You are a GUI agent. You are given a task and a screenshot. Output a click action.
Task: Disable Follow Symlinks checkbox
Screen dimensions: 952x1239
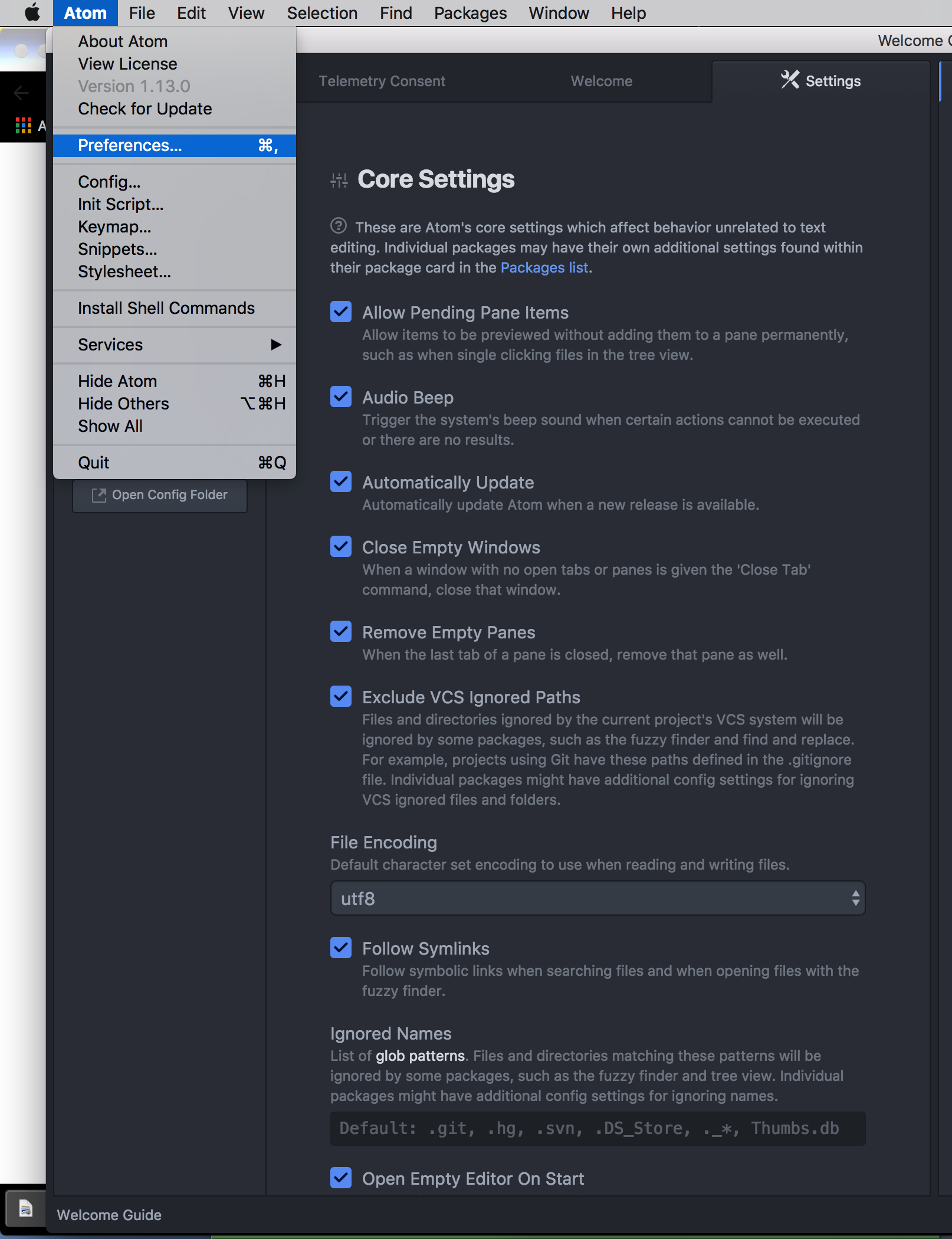coord(341,948)
